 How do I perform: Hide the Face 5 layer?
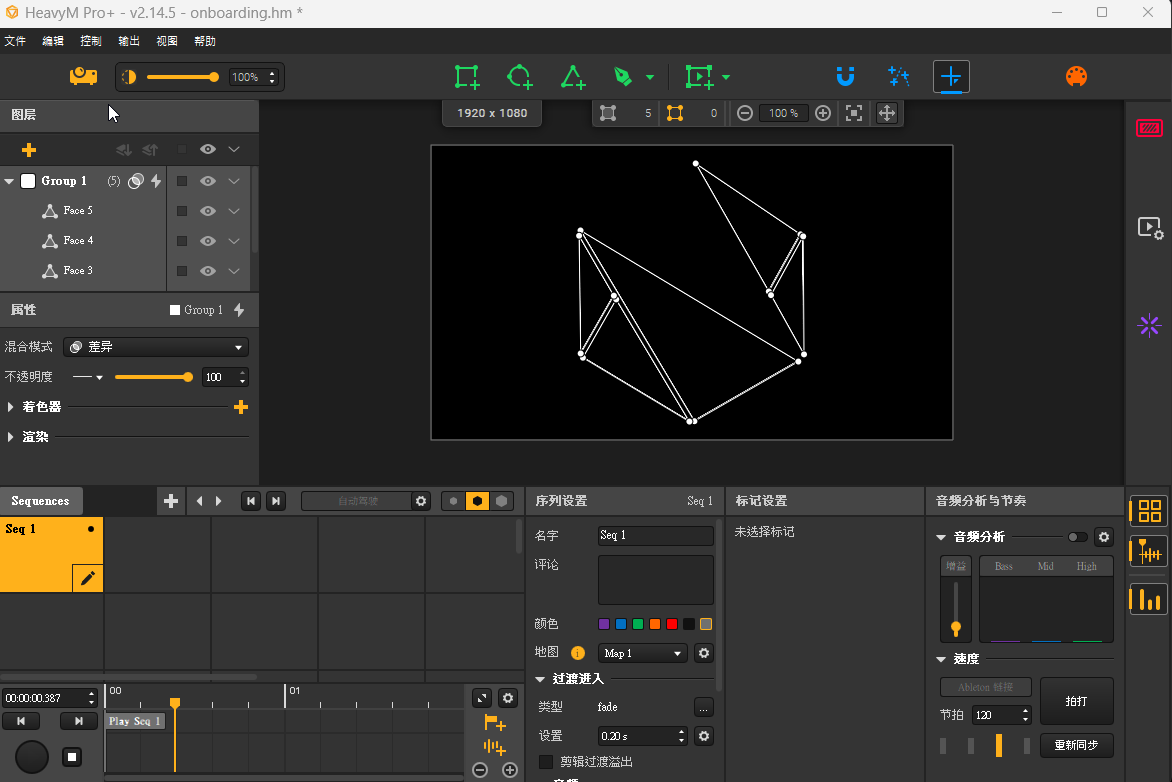[x=208, y=211]
